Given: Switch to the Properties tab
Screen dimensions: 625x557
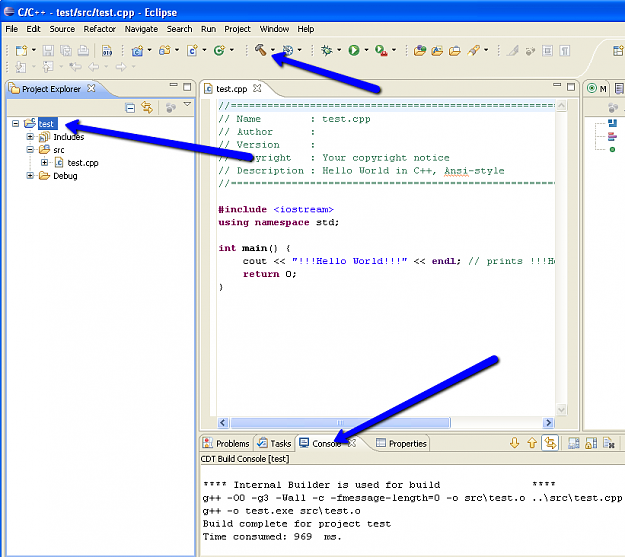Looking at the screenshot, I should (401, 443).
